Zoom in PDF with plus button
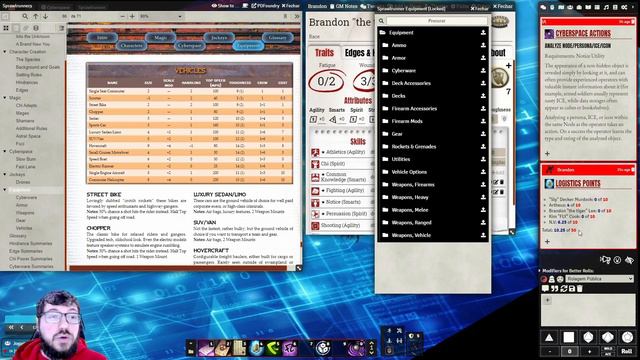 point(132,16)
